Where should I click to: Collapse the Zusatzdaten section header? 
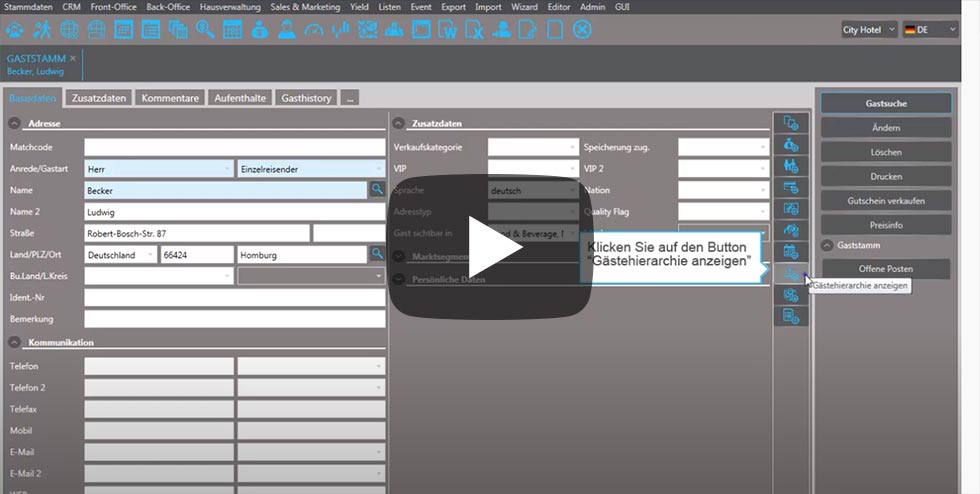pyautogui.click(x=398, y=124)
